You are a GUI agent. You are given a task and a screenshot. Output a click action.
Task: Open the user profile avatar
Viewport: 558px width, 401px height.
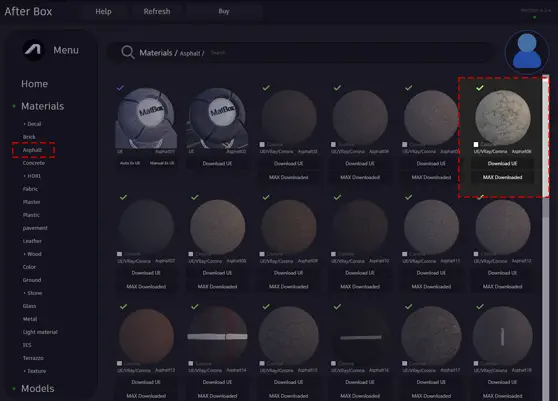(527, 52)
